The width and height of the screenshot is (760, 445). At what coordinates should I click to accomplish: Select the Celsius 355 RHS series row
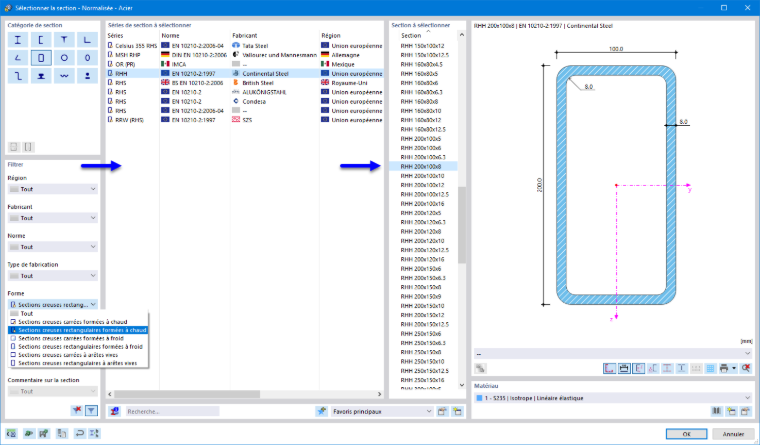click(x=244, y=46)
